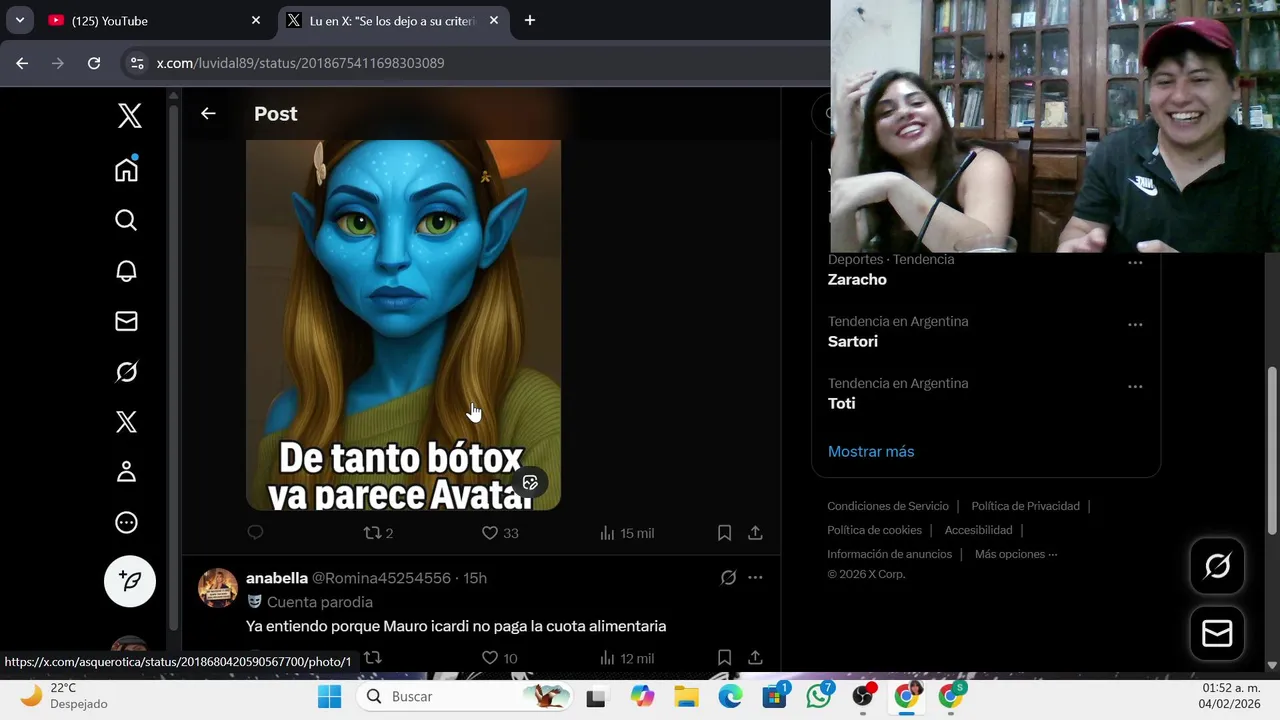The image size is (1280, 720).
Task: Open Task View on taskbar
Action: click(x=596, y=696)
